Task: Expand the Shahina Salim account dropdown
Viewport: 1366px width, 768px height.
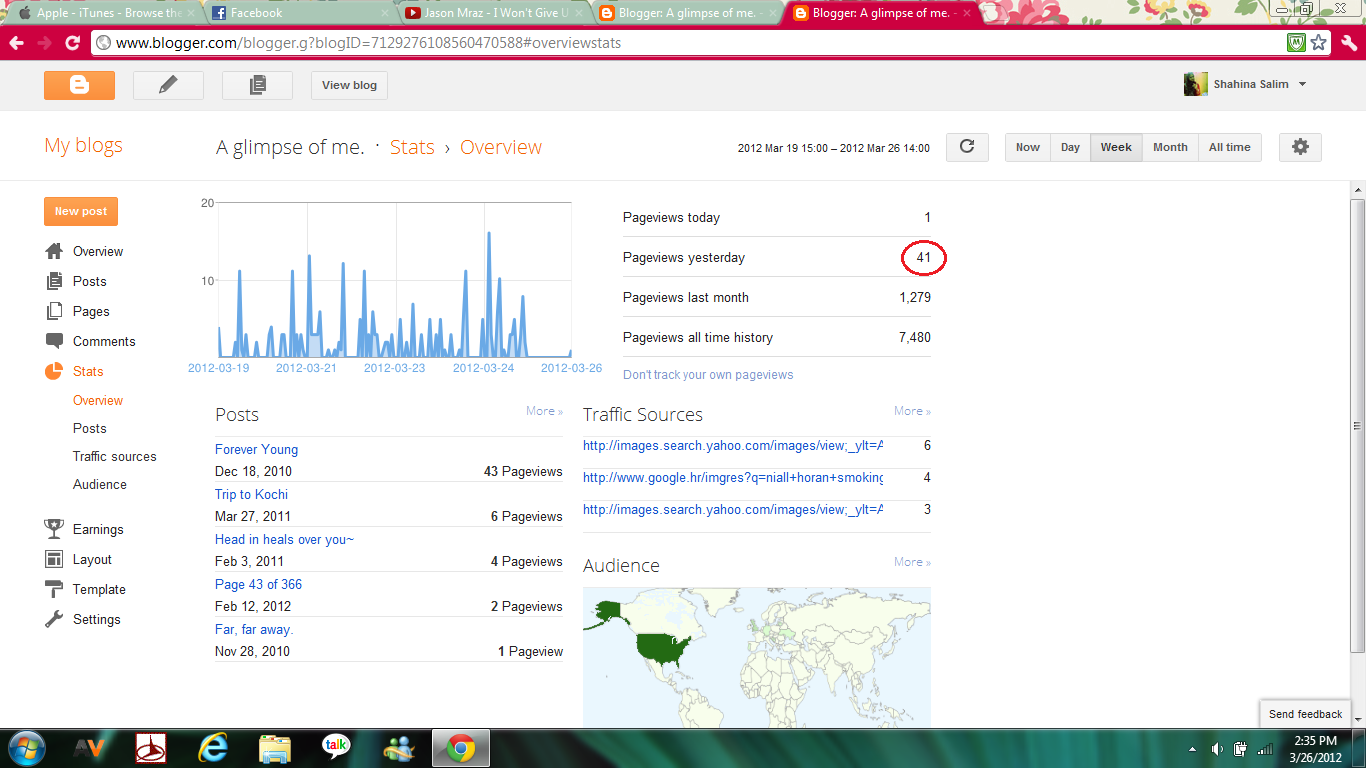Action: [x=1302, y=85]
